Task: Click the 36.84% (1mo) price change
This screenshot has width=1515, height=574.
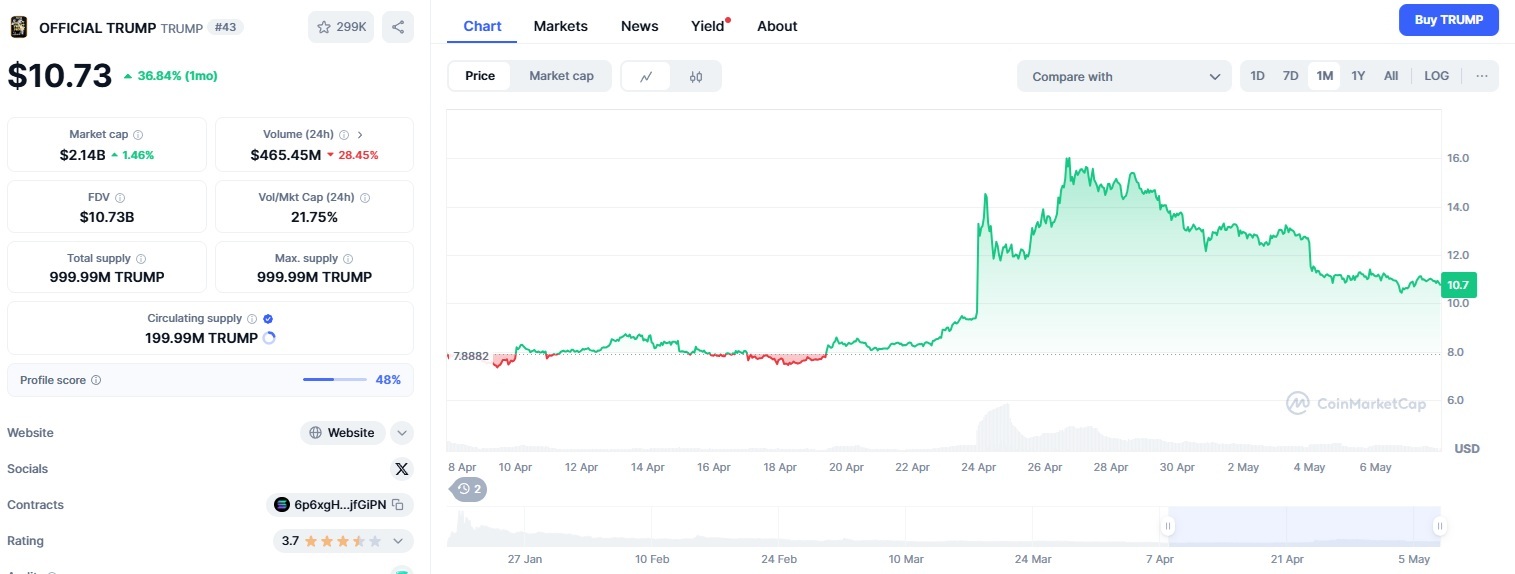Action: (x=170, y=76)
